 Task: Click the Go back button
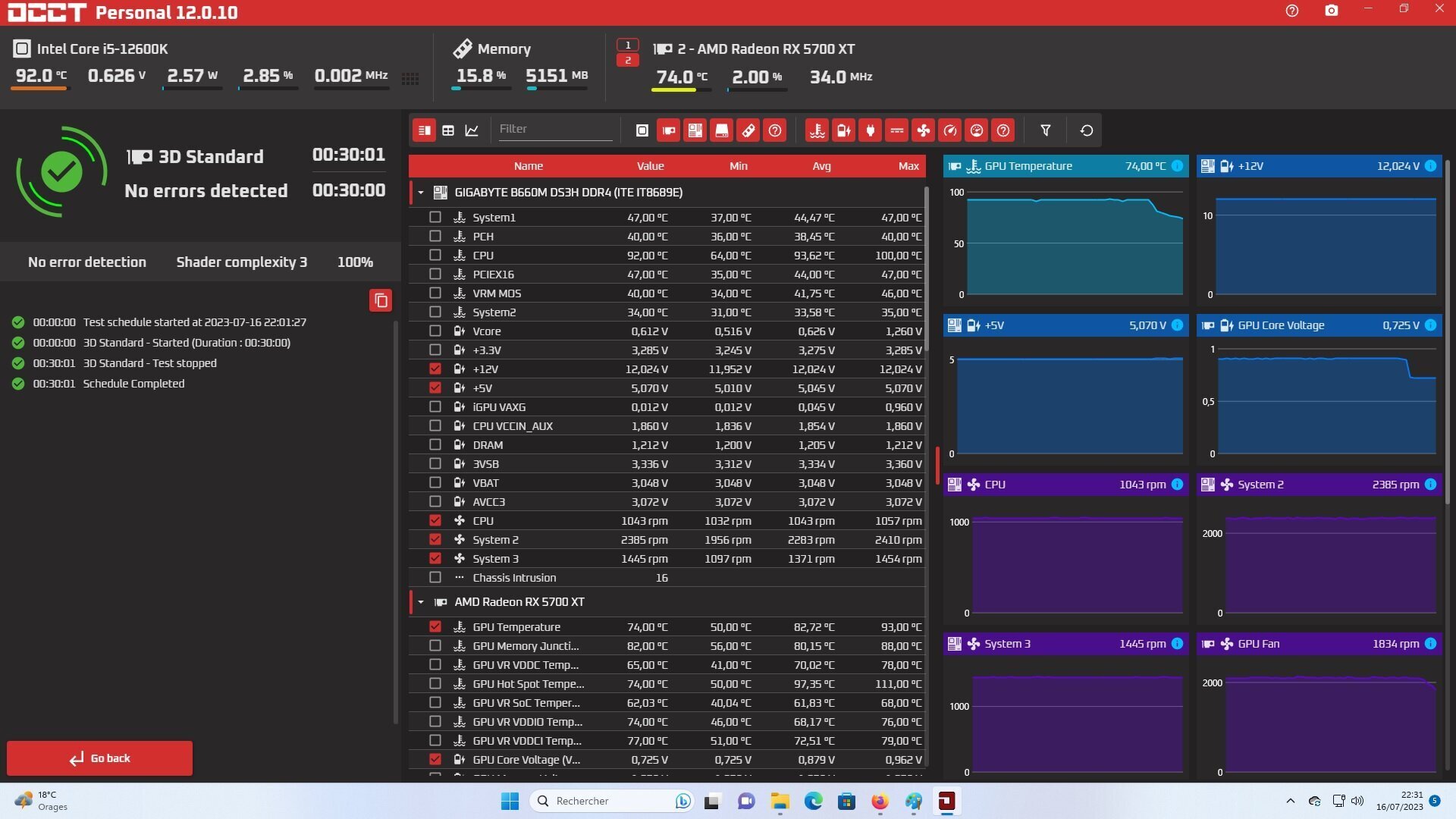[99, 758]
